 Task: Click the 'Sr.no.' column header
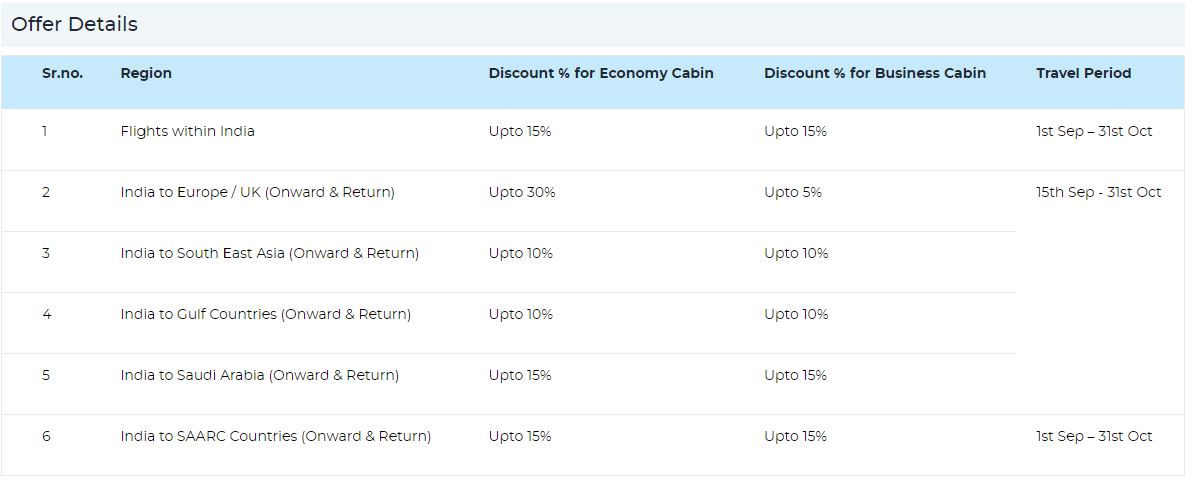62,73
